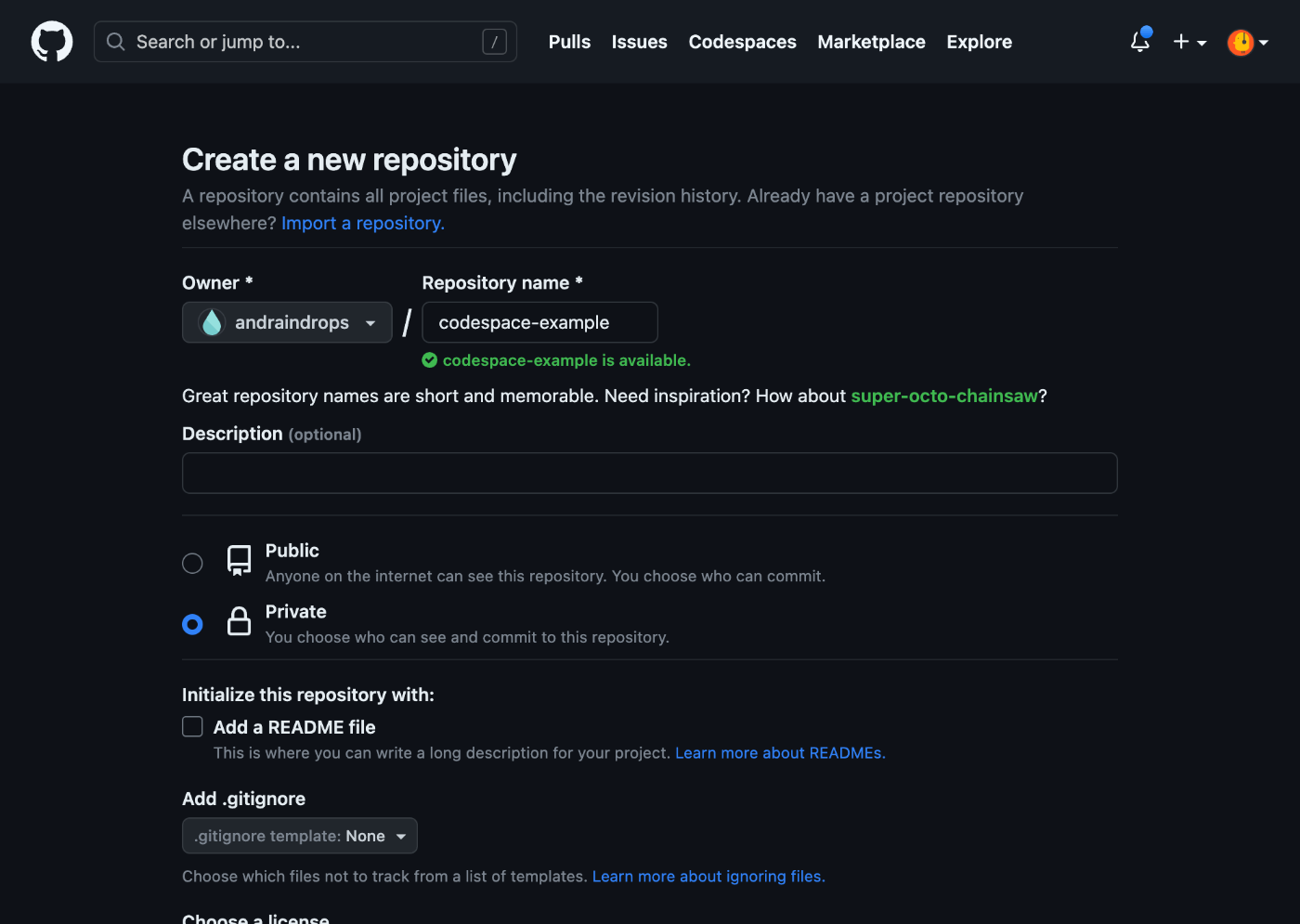Image resolution: width=1300 pixels, height=924 pixels.
Task: Open the notifications bell
Action: (1140, 42)
